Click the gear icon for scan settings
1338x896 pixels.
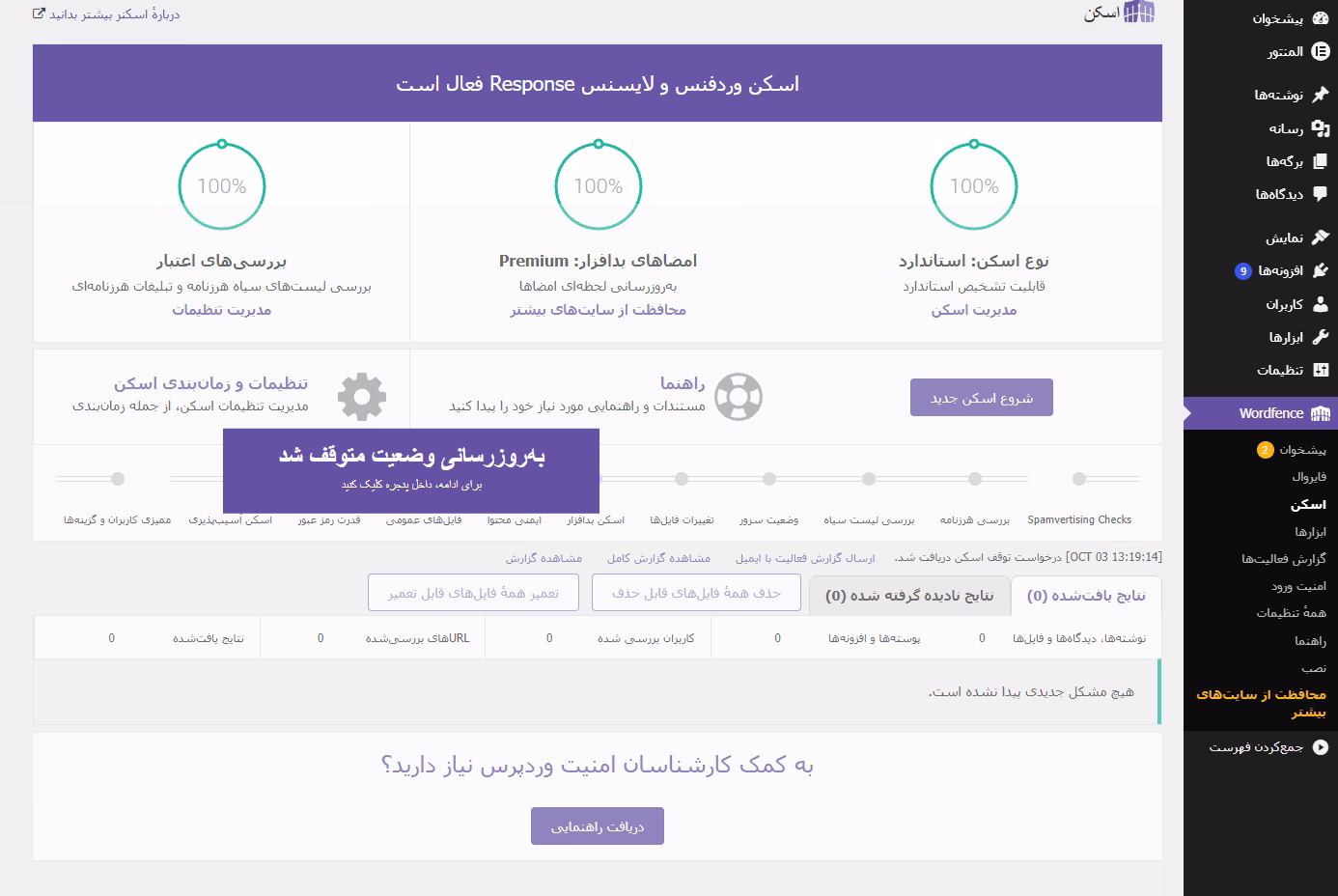click(362, 397)
